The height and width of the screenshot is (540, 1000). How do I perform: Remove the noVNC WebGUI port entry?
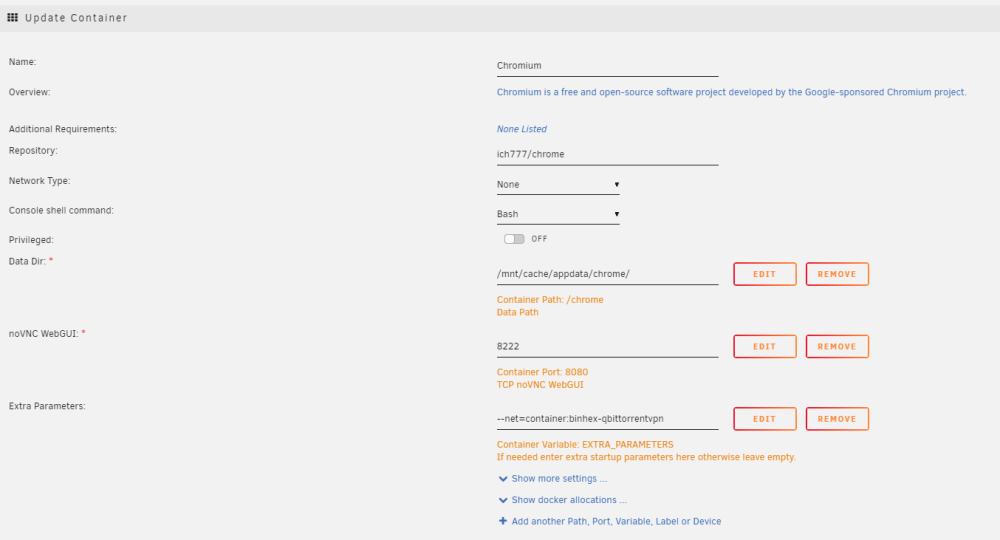pos(837,346)
